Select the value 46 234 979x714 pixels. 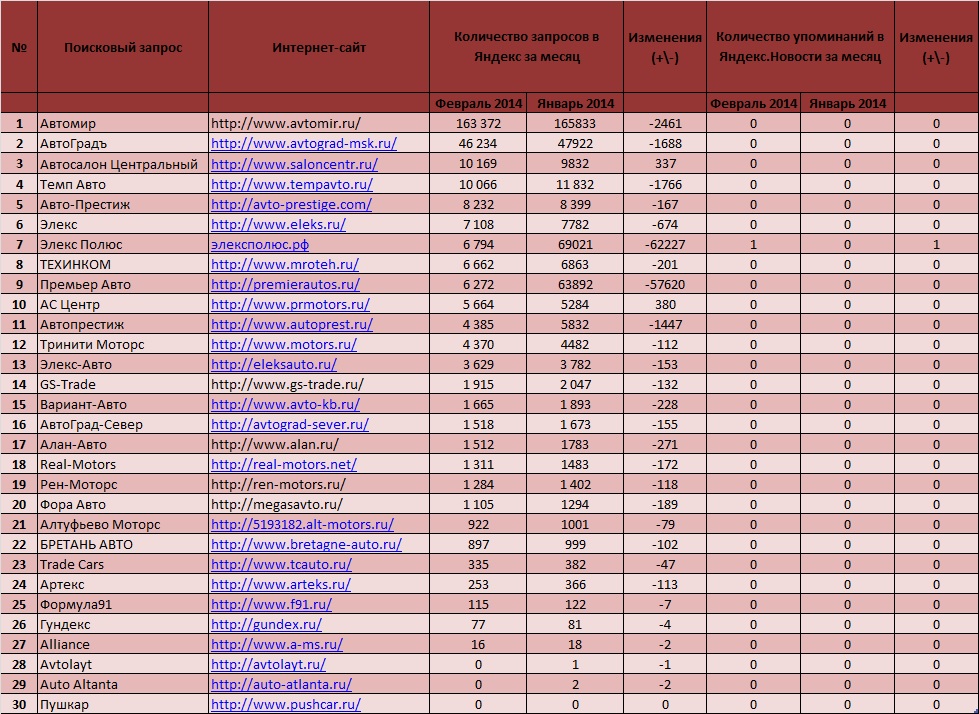[478, 144]
